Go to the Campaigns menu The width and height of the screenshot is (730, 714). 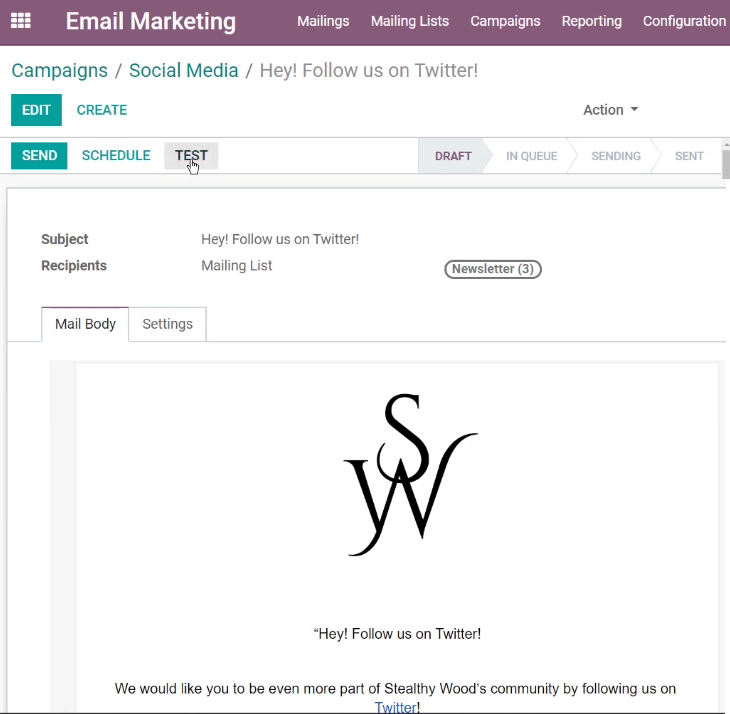(505, 21)
